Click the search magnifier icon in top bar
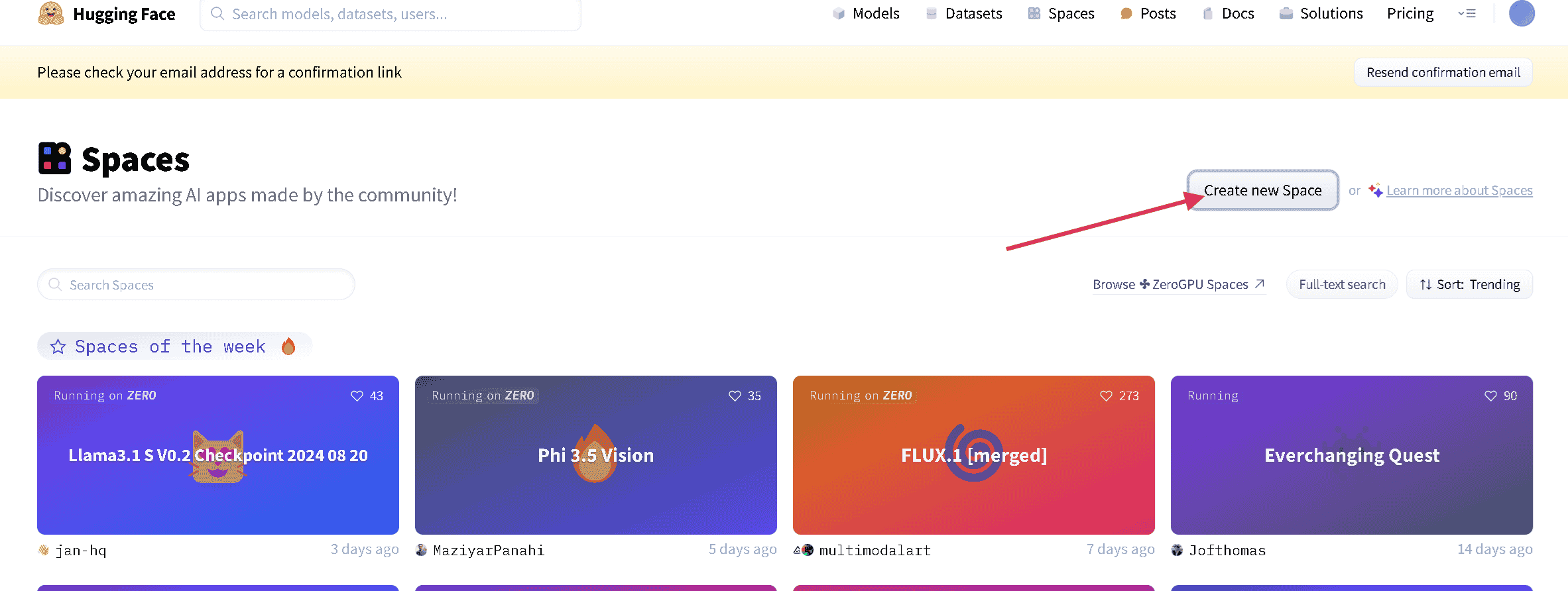Screen dimensions: 1568x591 (217, 13)
